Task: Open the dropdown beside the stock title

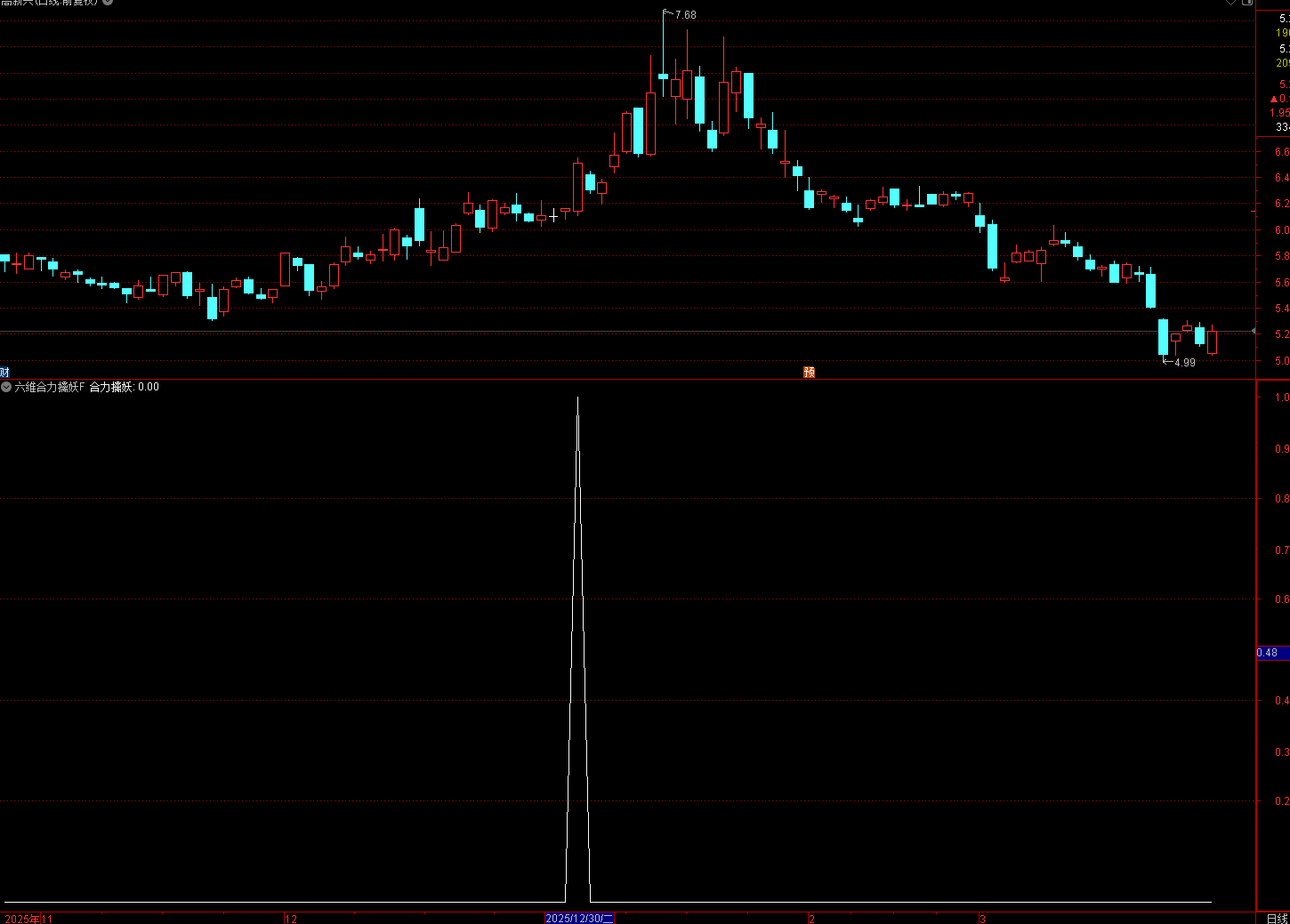Action: [x=108, y=2]
